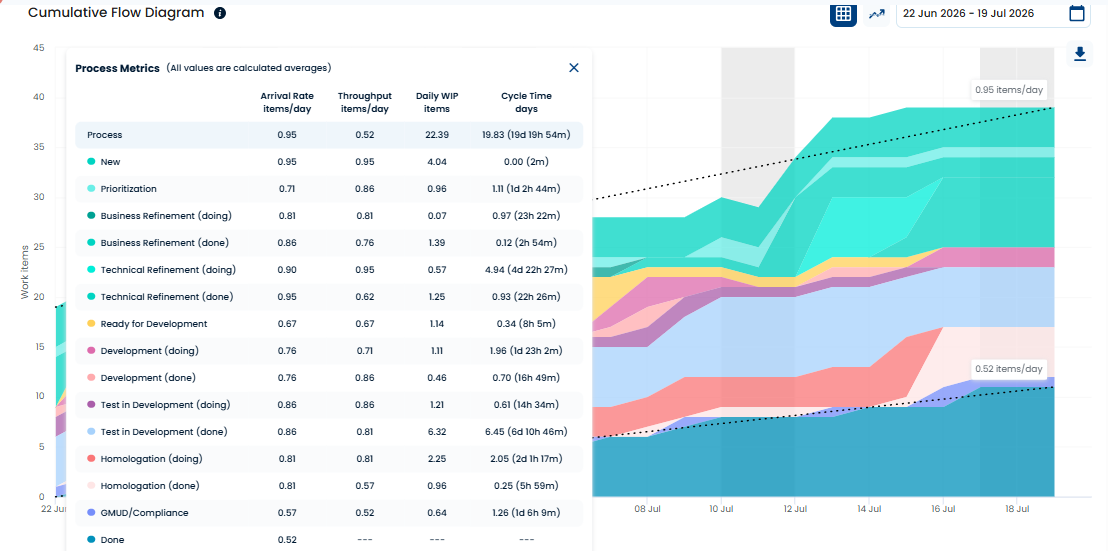The width and height of the screenshot is (1108, 551).
Task: Toggle the process metrics table icon
Action: click(842, 13)
